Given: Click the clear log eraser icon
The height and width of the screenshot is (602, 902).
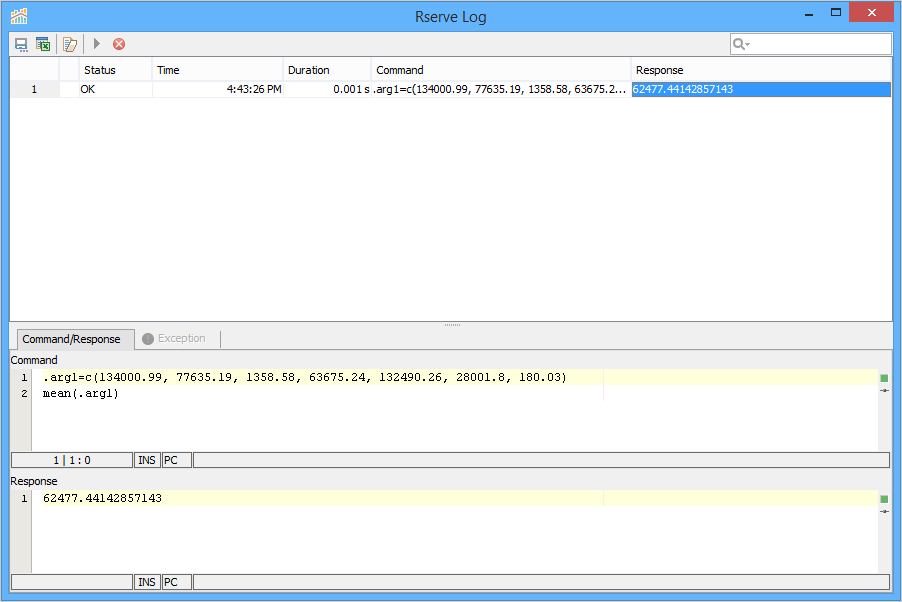Looking at the screenshot, I should [70, 44].
